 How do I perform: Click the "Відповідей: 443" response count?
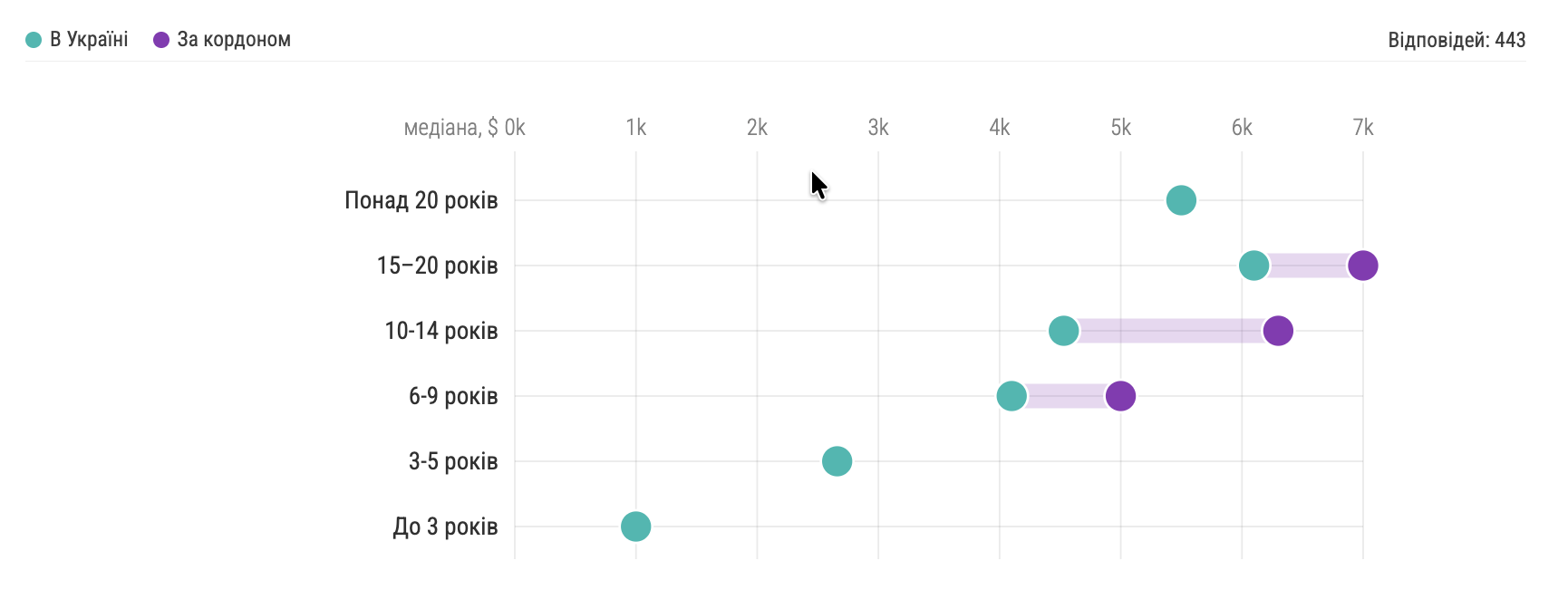[1457, 40]
